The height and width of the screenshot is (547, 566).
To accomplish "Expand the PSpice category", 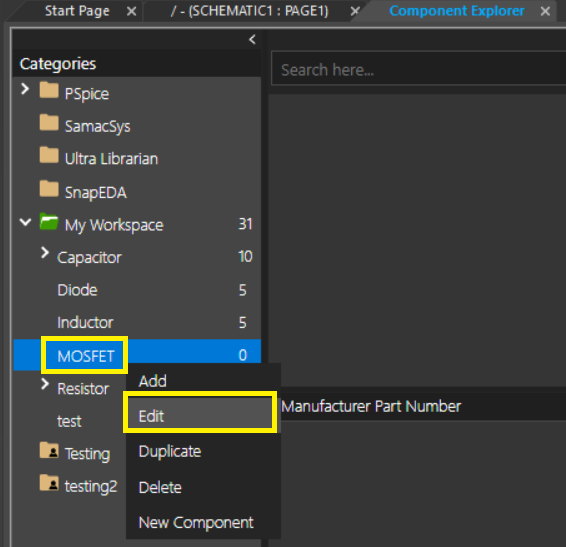I will point(25,89).
